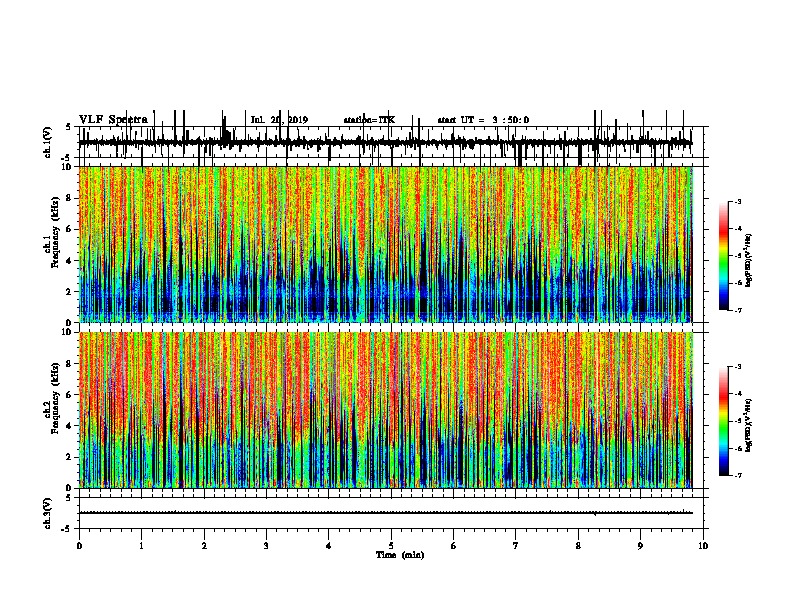Viewport: 792px width, 612px height.
Task: Click the log(PSD) label beside ch.1 color bar
Action: coord(748,261)
